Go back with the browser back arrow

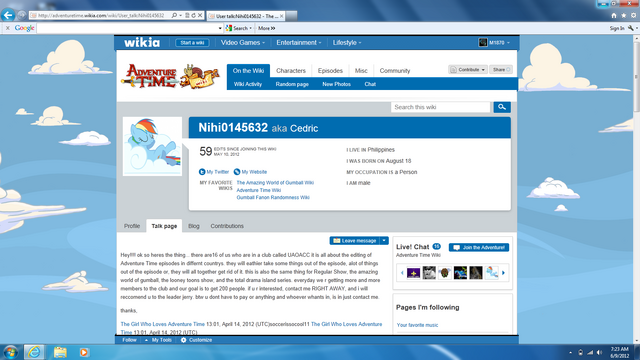coord(8,15)
